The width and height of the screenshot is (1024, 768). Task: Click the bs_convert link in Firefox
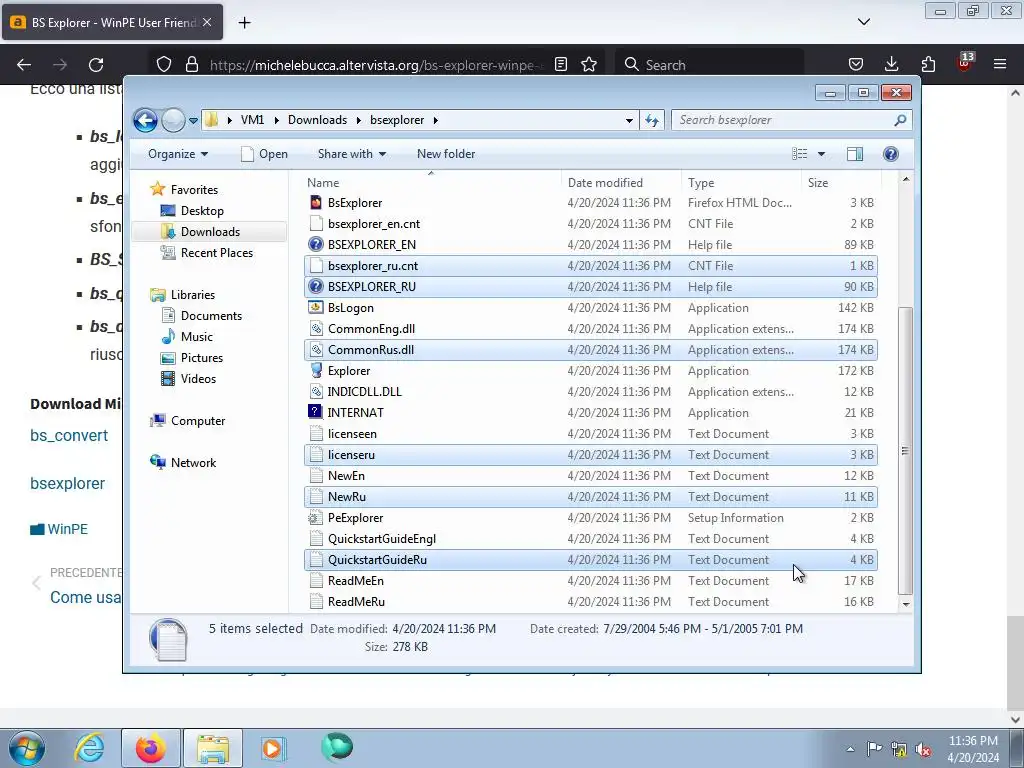click(x=69, y=436)
